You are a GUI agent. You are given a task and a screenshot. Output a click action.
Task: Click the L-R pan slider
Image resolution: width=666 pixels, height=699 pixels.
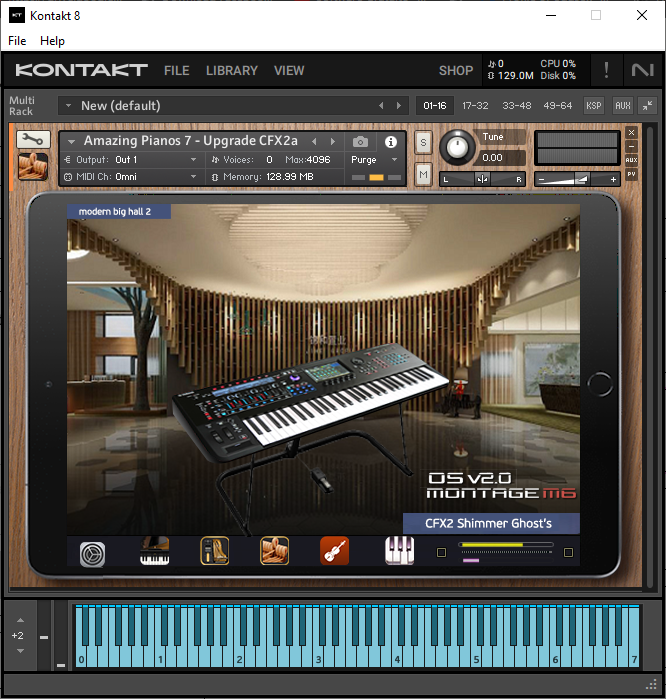[x=482, y=179]
